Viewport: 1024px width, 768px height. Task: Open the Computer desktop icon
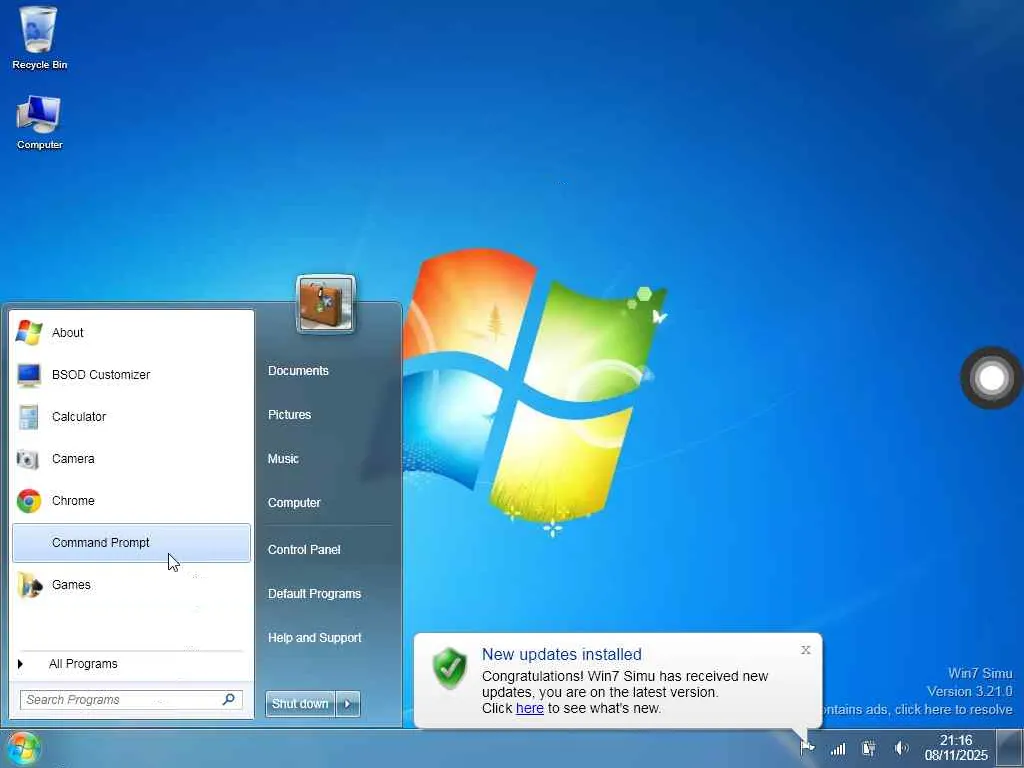click(x=39, y=123)
